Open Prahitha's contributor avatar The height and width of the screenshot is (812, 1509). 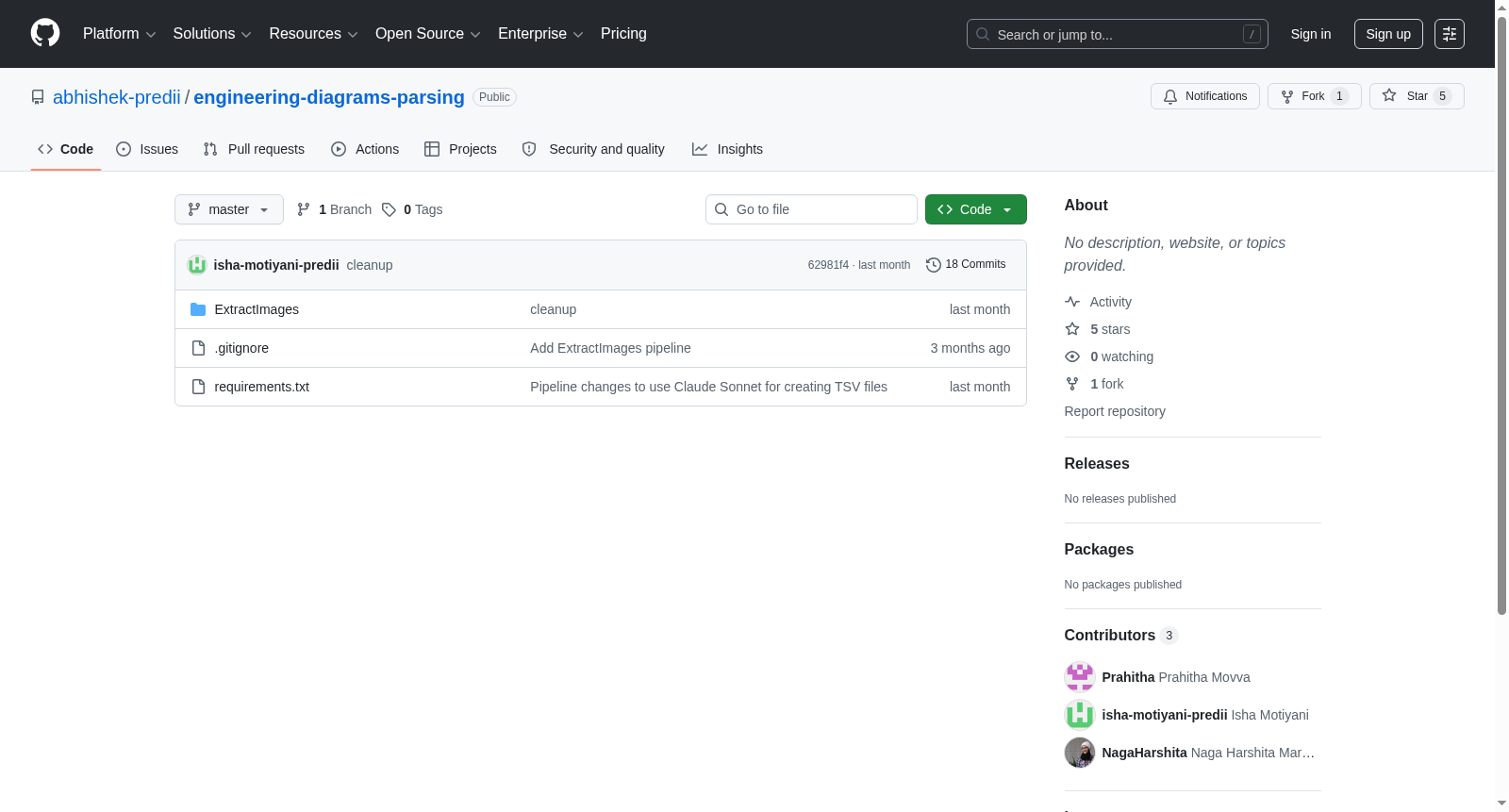1080,677
